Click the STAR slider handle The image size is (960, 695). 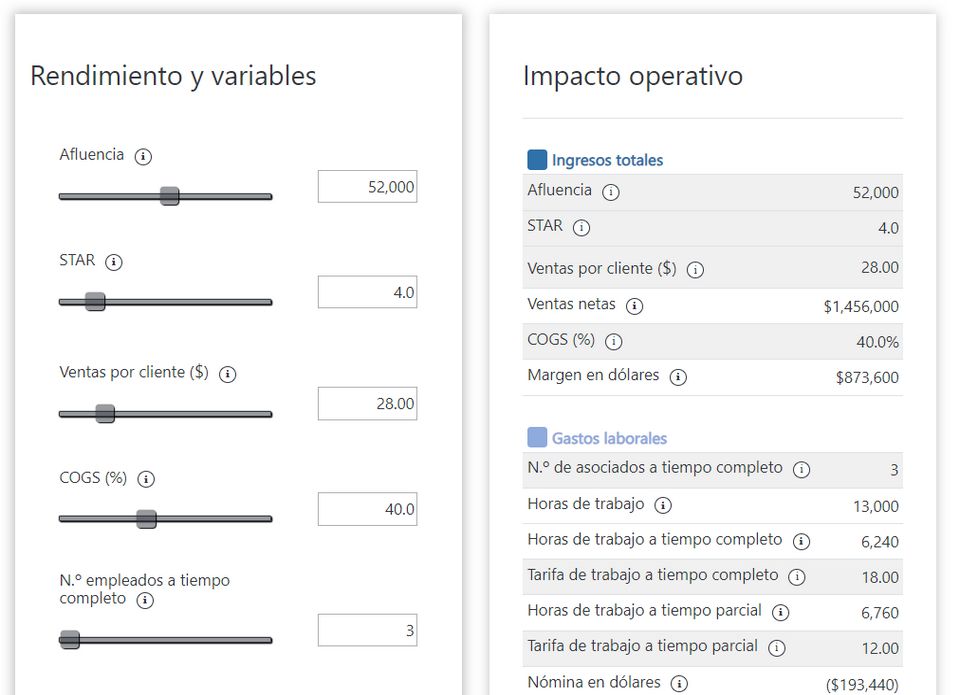click(95, 301)
